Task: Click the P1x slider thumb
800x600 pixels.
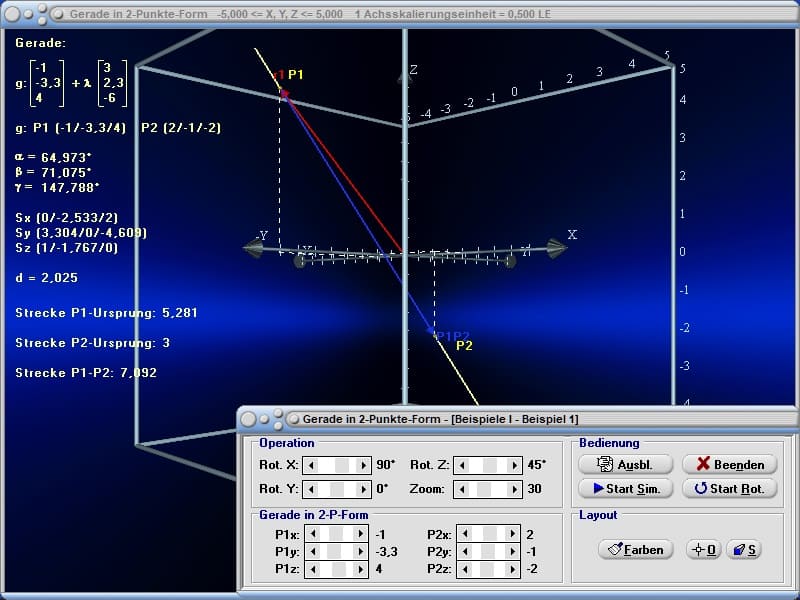Action: coord(335,534)
